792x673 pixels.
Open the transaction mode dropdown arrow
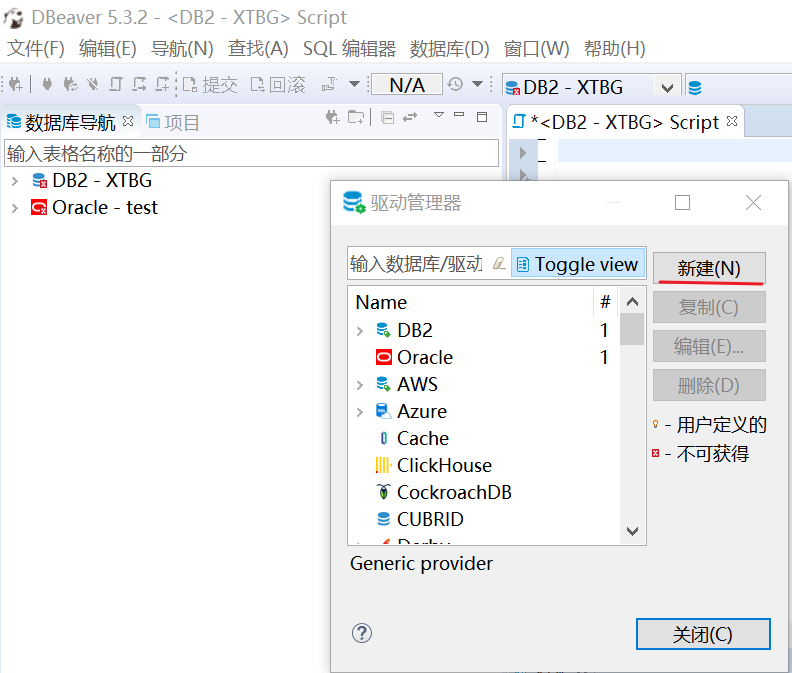coord(355,84)
